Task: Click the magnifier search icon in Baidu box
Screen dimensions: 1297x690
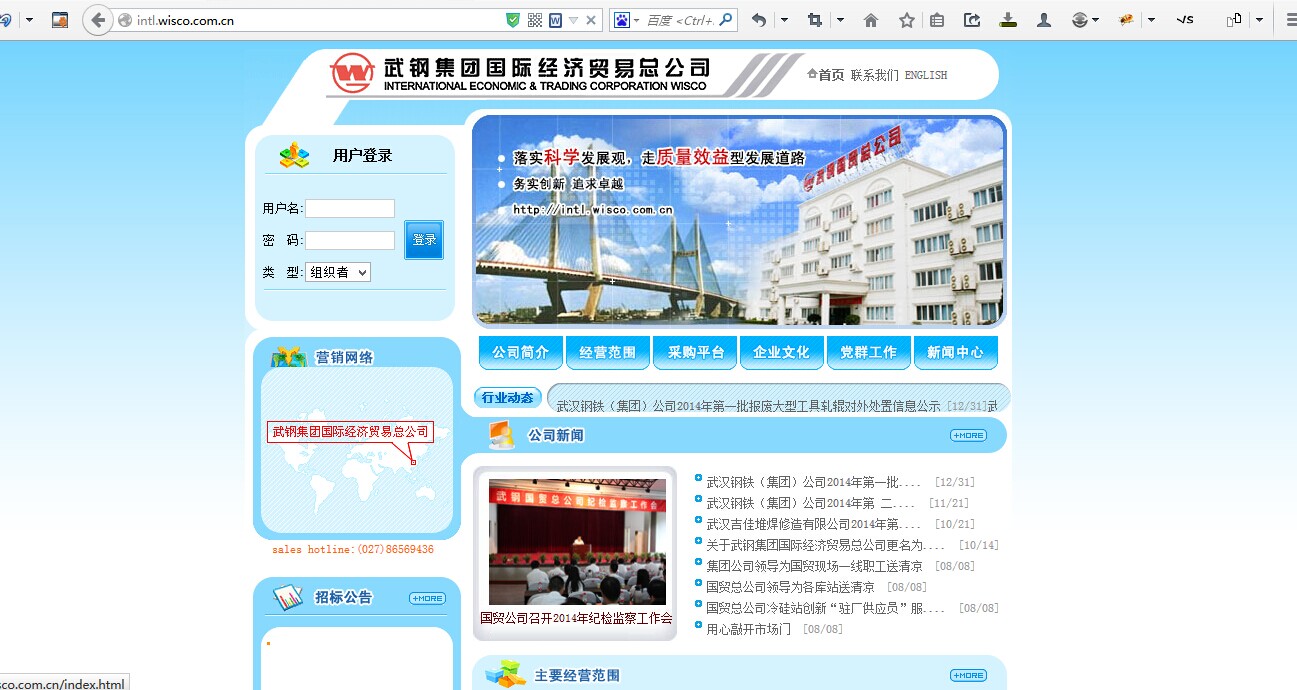Action: pos(726,19)
